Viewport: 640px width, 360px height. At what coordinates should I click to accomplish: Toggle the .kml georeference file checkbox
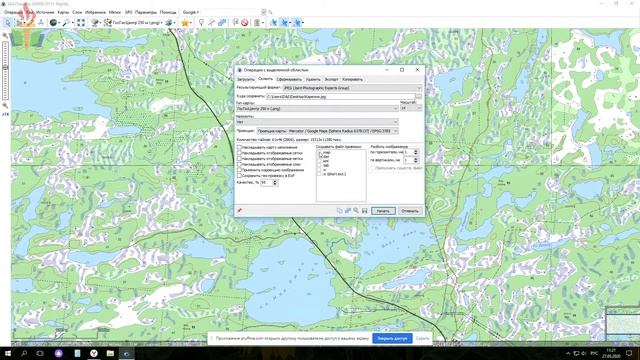[x=320, y=161]
